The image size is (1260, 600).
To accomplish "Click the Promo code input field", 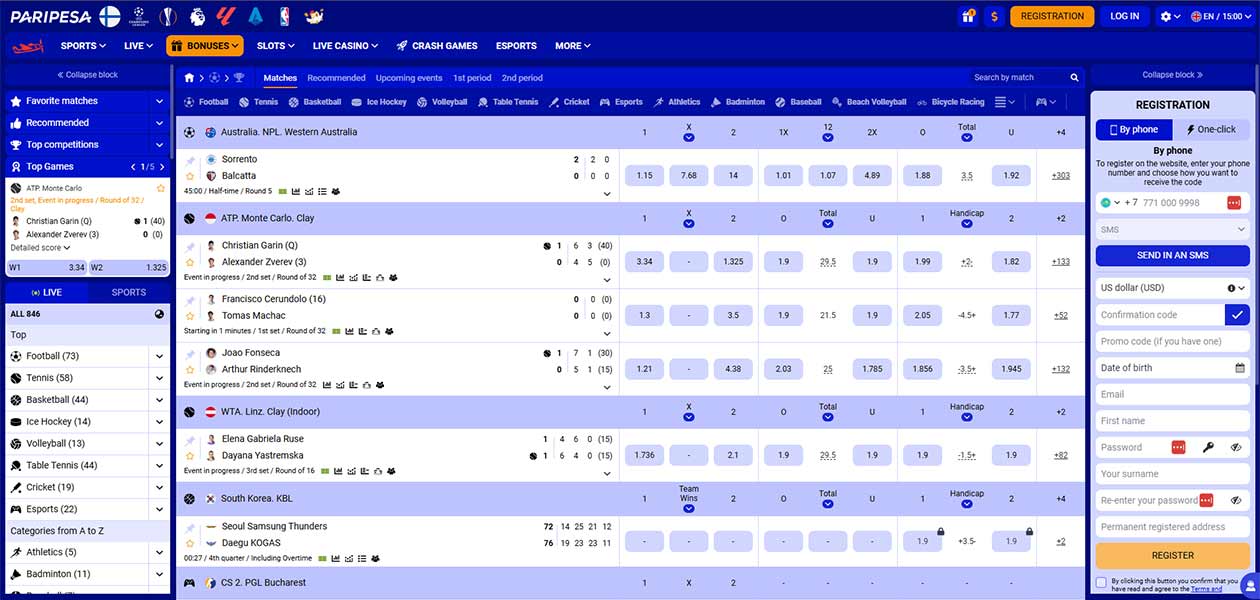I will pyautogui.click(x=1172, y=341).
